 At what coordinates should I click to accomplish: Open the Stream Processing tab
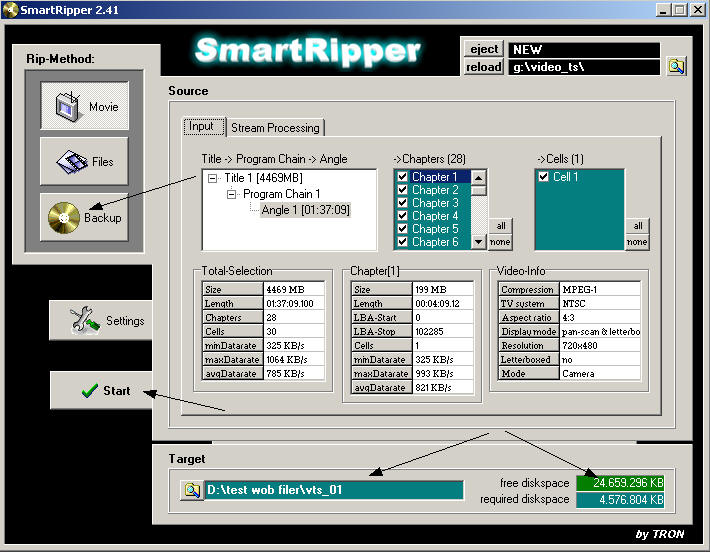[x=275, y=128]
